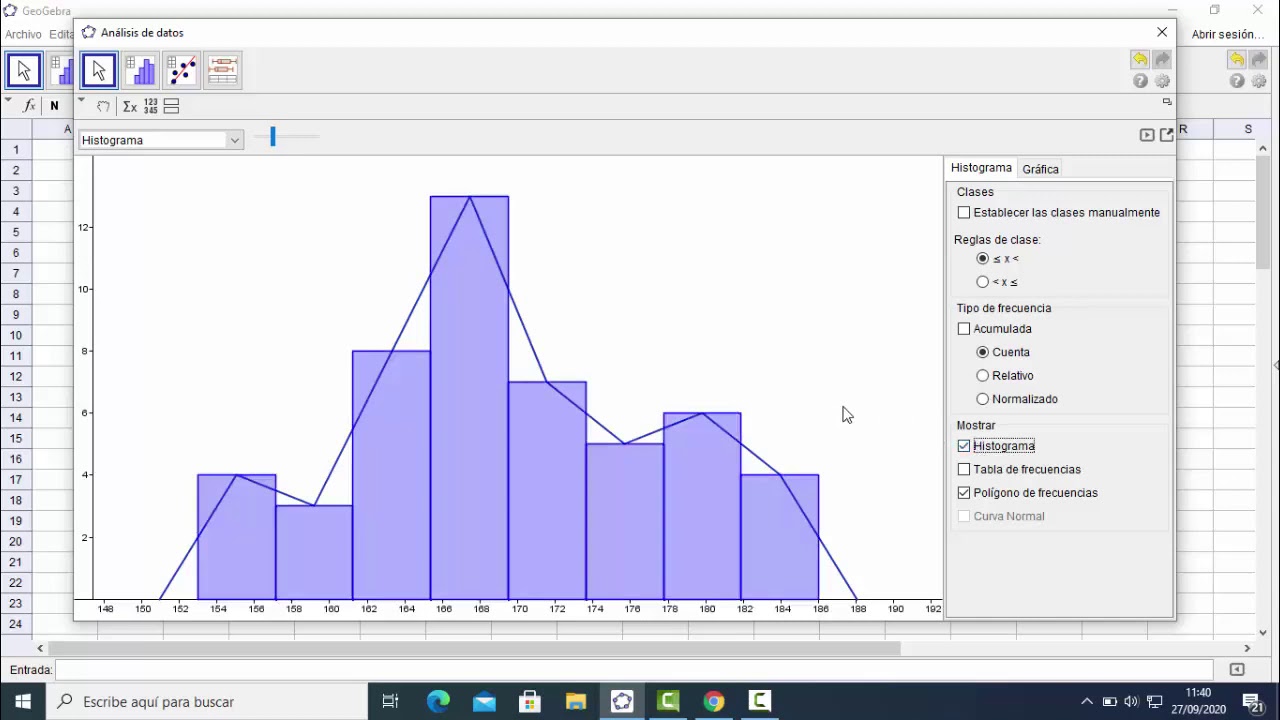Toggle bold N style in spreadsheet bar
Screen dimensions: 1280x720
click(54, 106)
